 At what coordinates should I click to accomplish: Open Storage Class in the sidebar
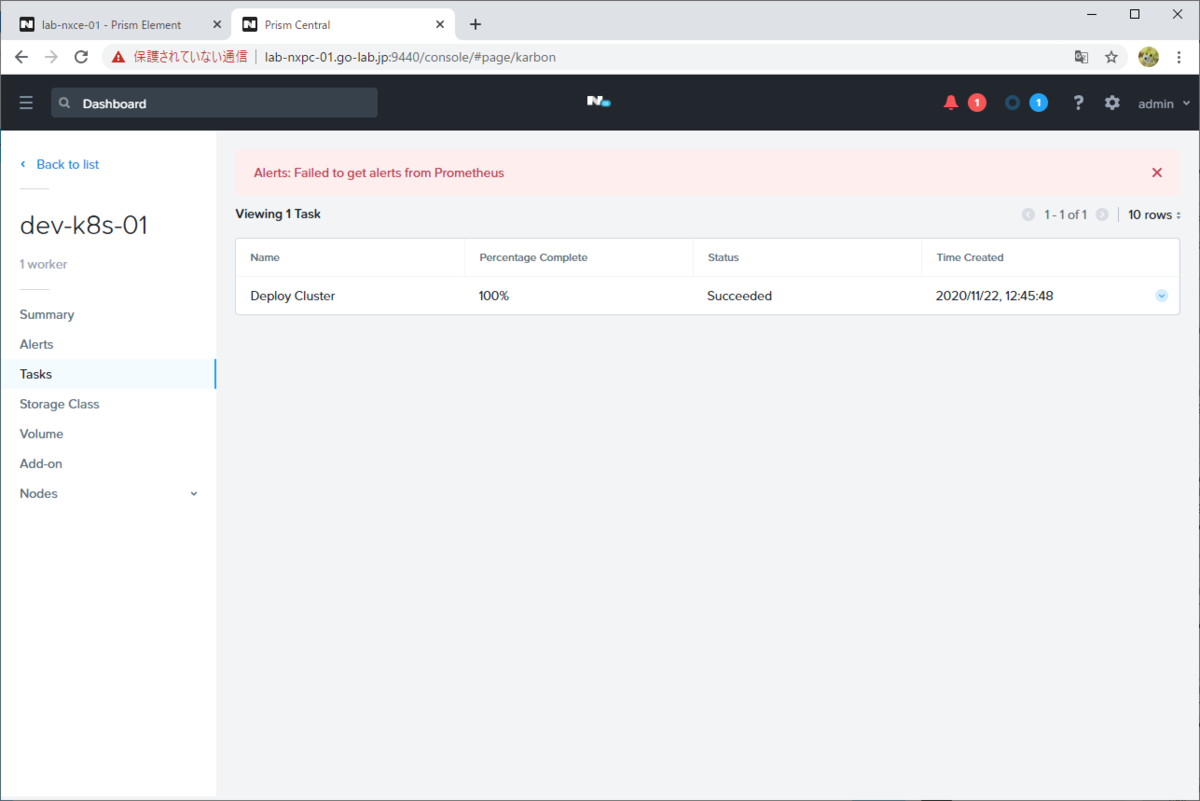[60, 404]
